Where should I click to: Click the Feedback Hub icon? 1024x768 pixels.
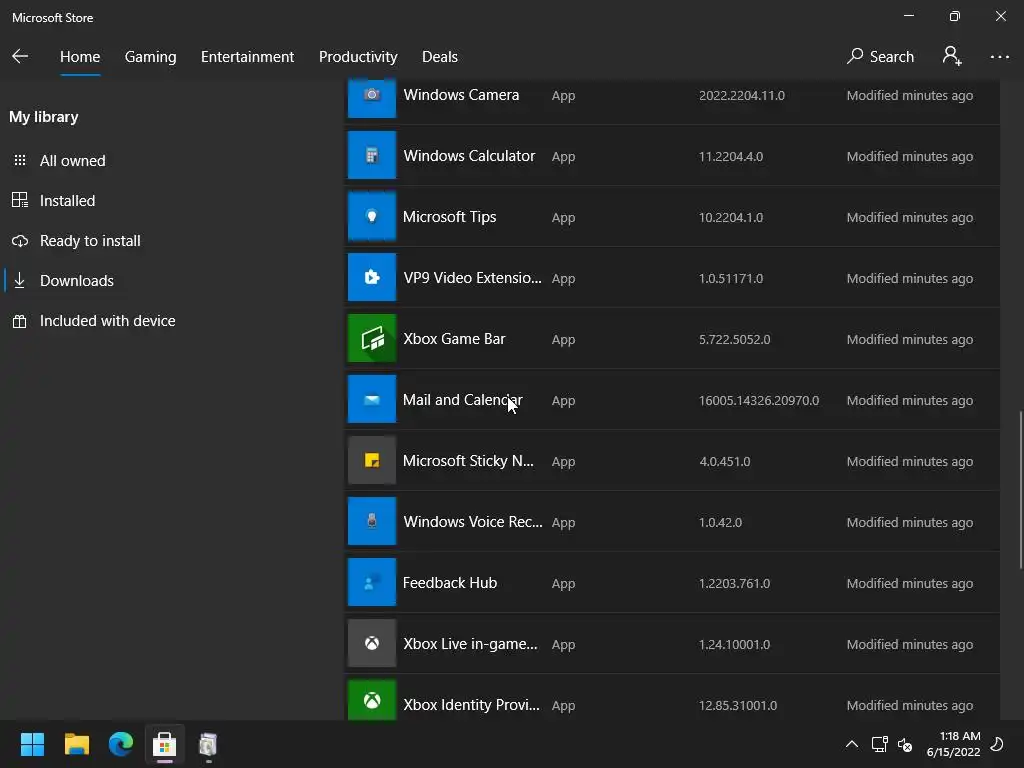[x=372, y=582]
